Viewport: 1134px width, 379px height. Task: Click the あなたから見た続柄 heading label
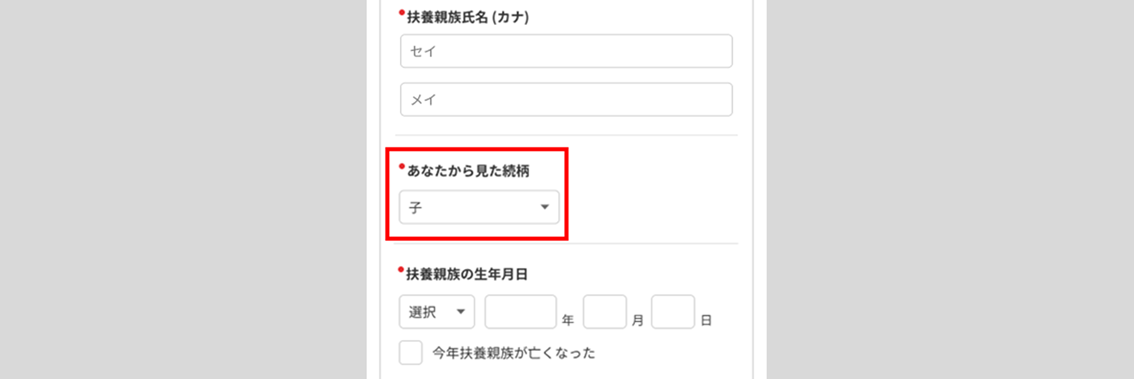472,171
